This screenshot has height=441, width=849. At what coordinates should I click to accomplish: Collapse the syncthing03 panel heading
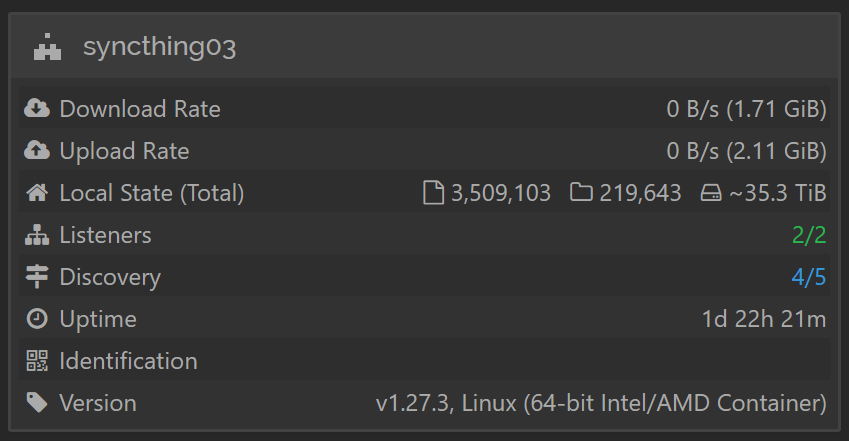(424, 47)
